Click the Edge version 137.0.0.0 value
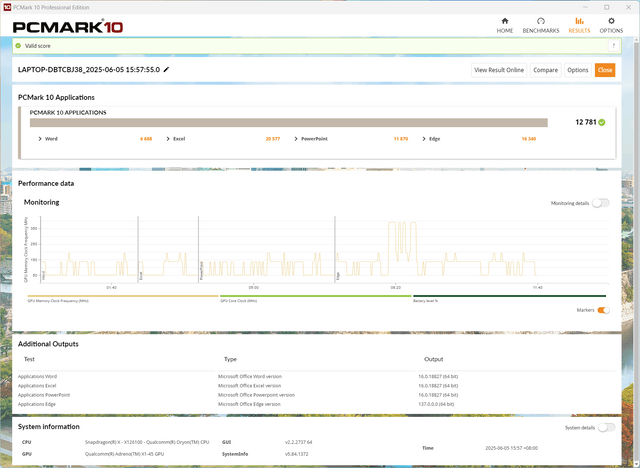Image resolution: width=640 pixels, height=468 pixels. (x=436, y=404)
